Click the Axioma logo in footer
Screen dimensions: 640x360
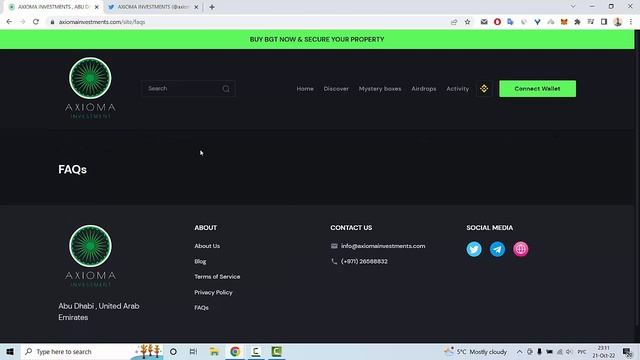tap(90, 256)
